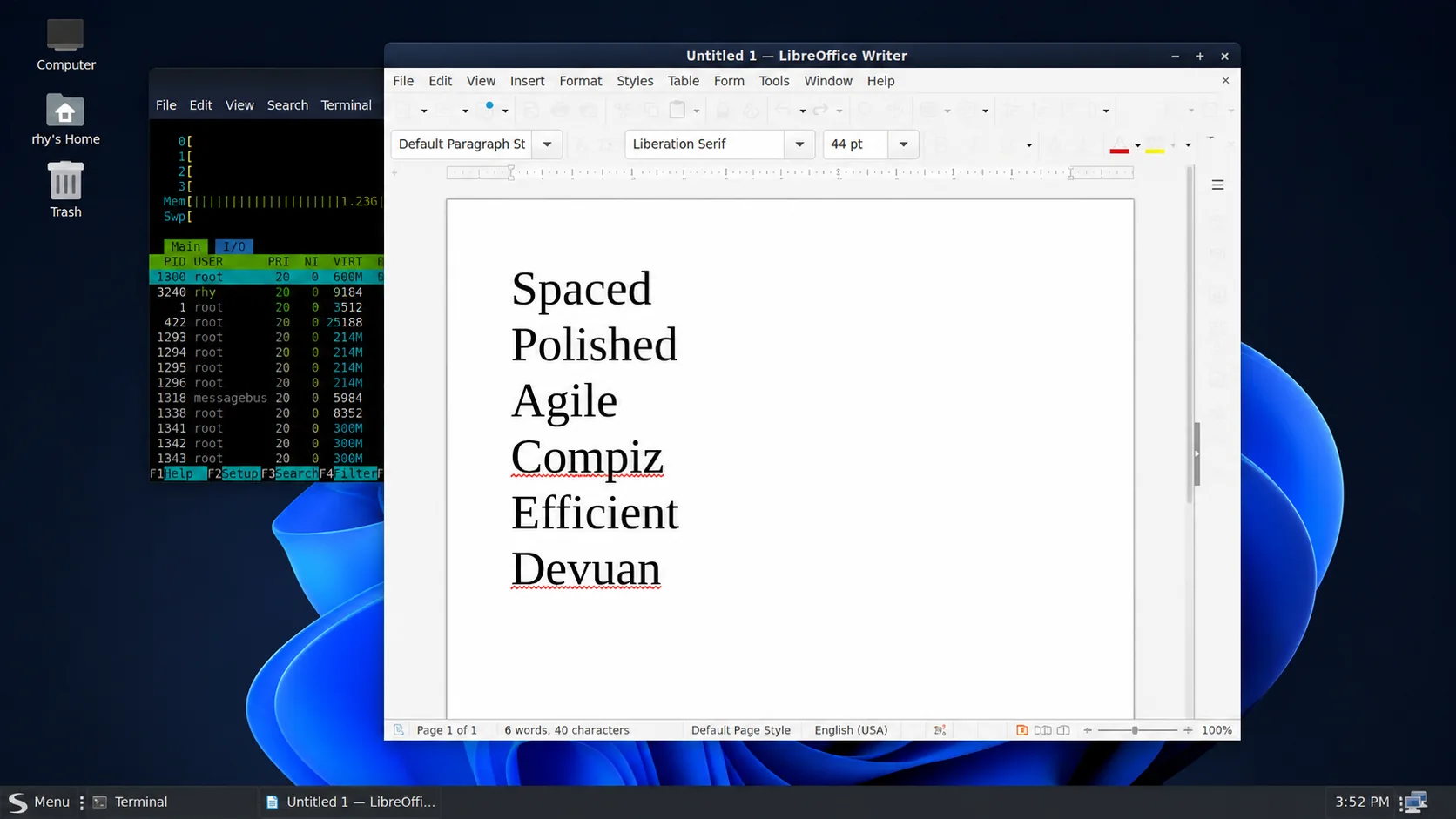1456x819 pixels.
Task: Select book view layout
Action: [x=1063, y=730]
